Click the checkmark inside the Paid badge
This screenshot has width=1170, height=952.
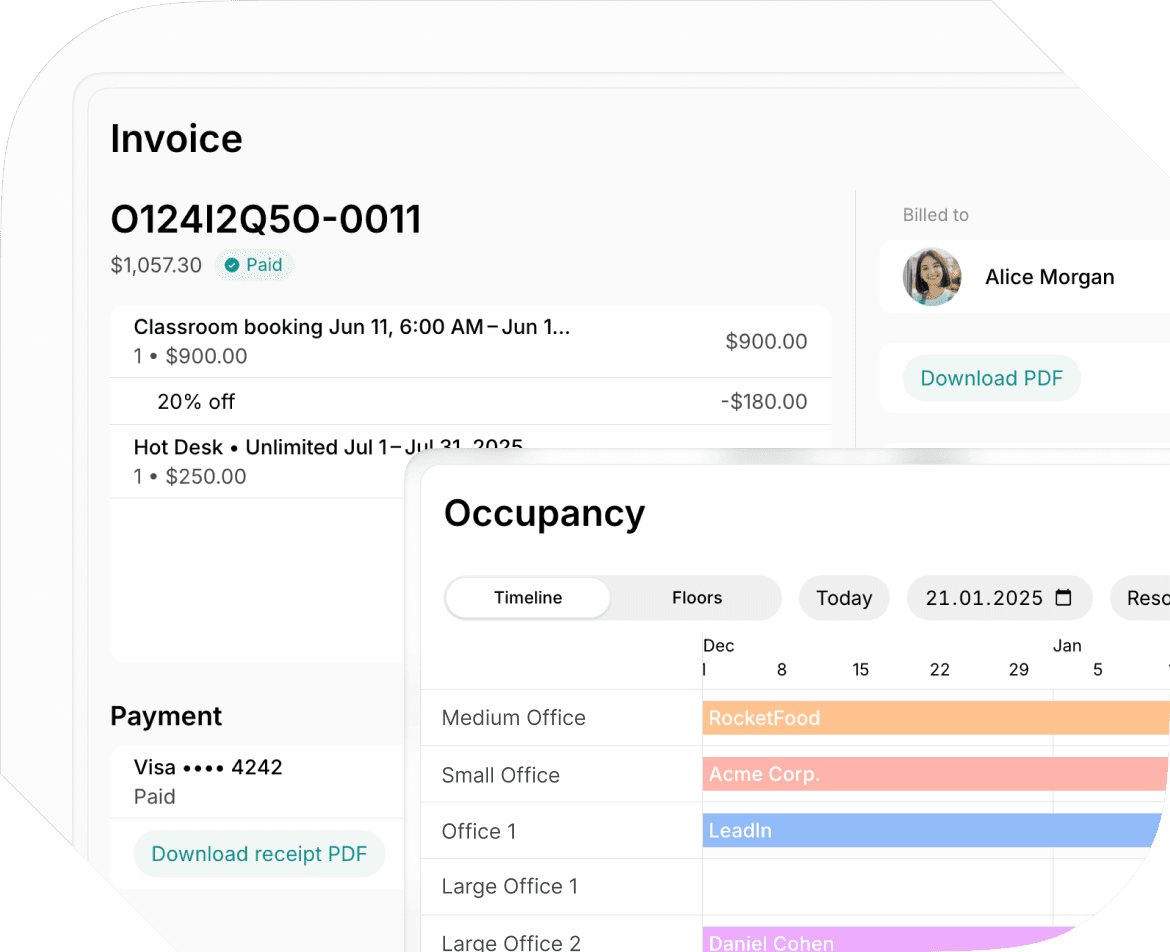230,265
